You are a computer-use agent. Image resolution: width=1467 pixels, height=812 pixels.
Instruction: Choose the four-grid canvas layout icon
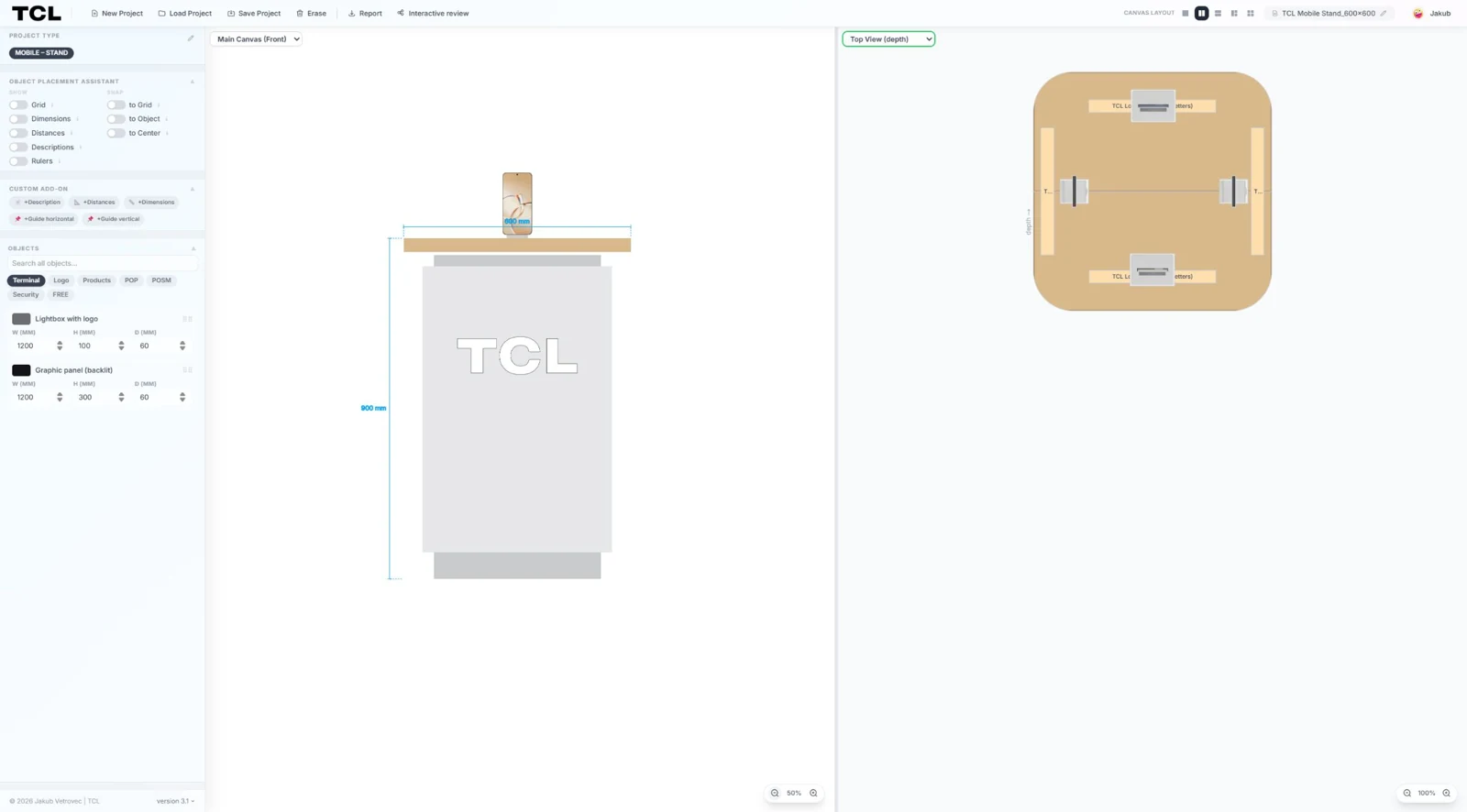1251,14
